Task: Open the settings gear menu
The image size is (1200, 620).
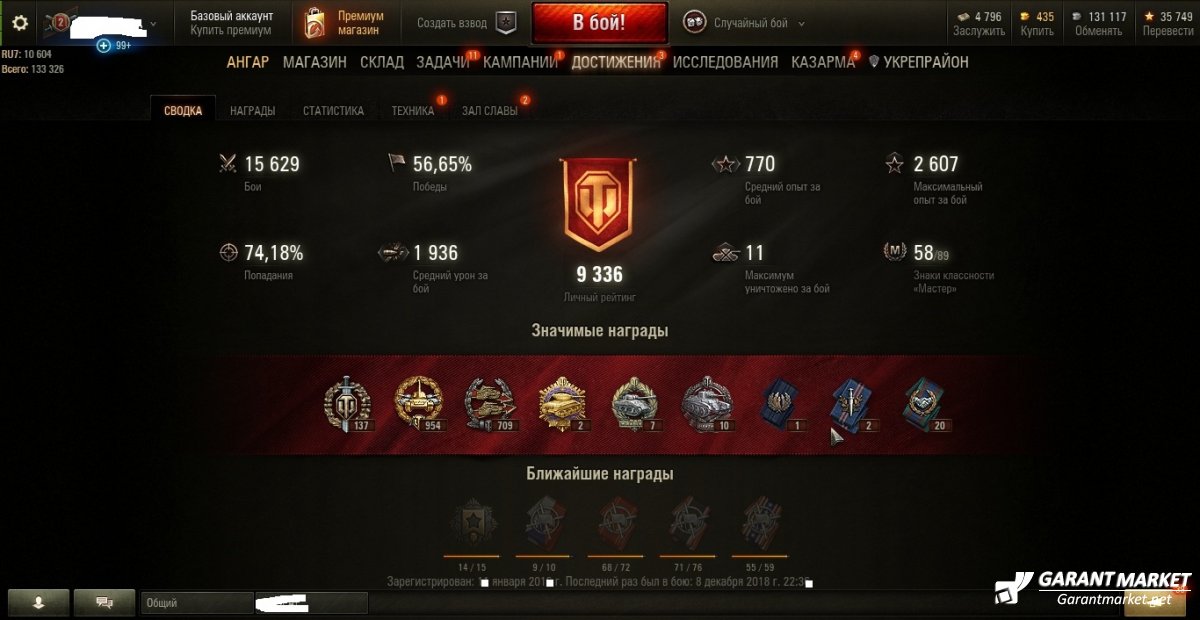Action: 20,22
